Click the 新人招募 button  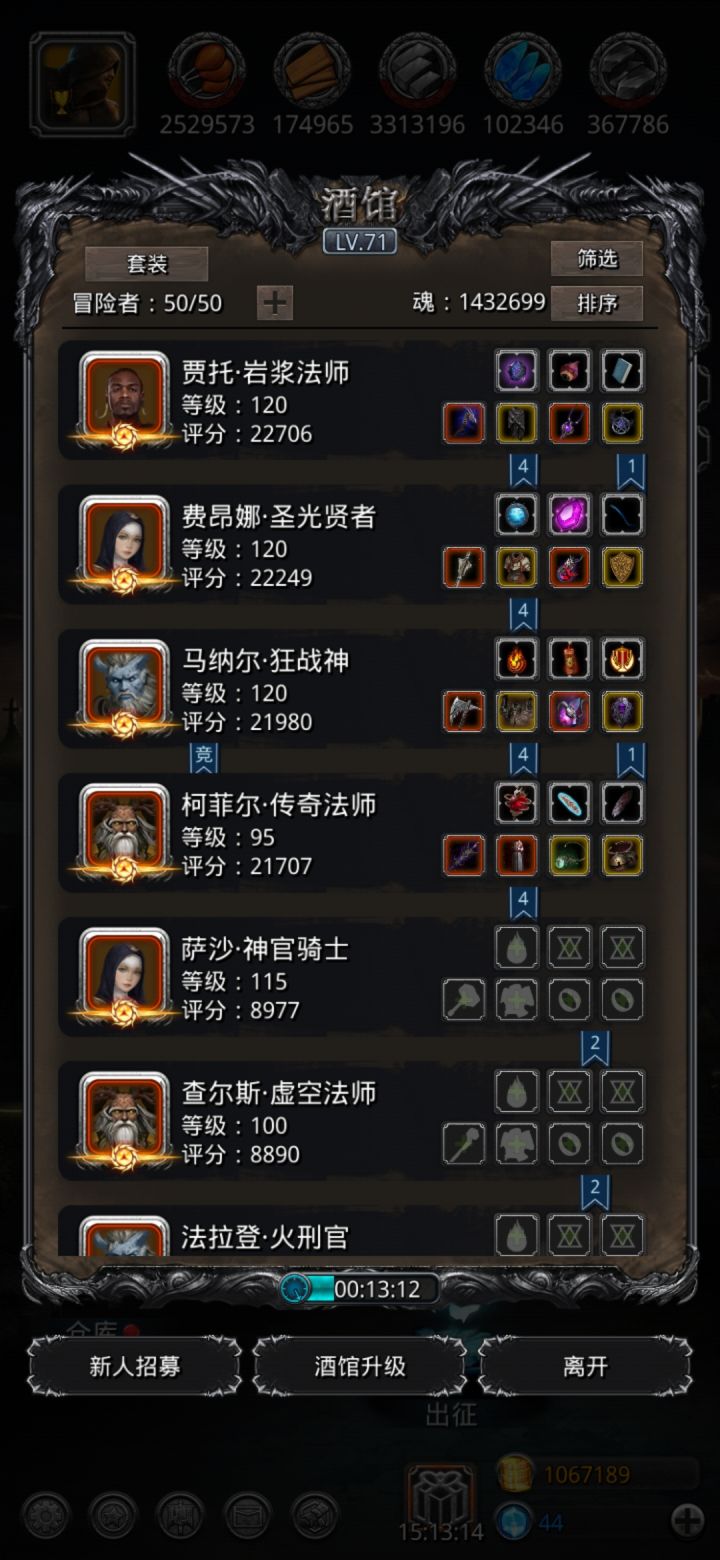tap(134, 1366)
